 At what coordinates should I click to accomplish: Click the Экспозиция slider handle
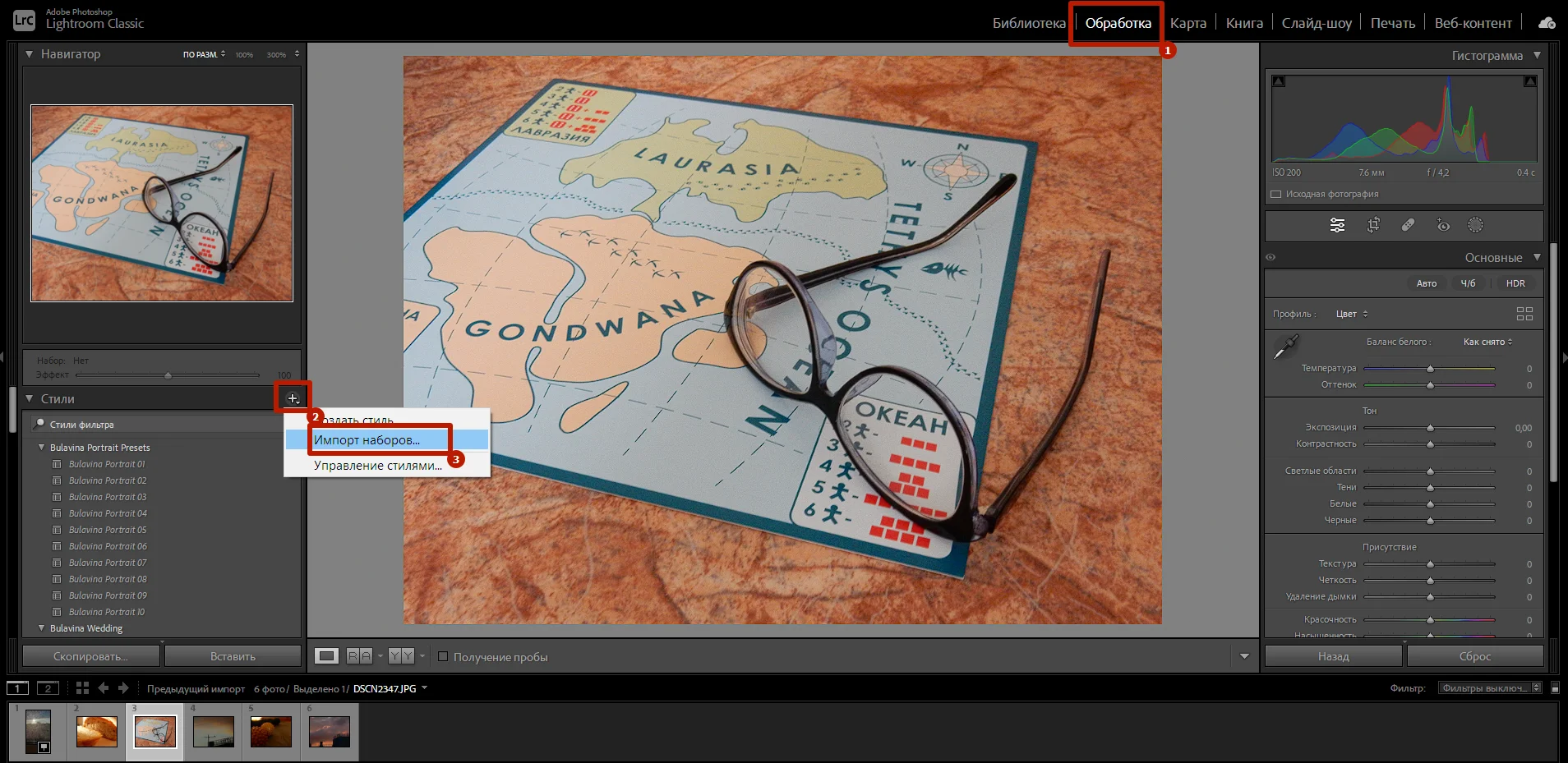(x=1430, y=428)
